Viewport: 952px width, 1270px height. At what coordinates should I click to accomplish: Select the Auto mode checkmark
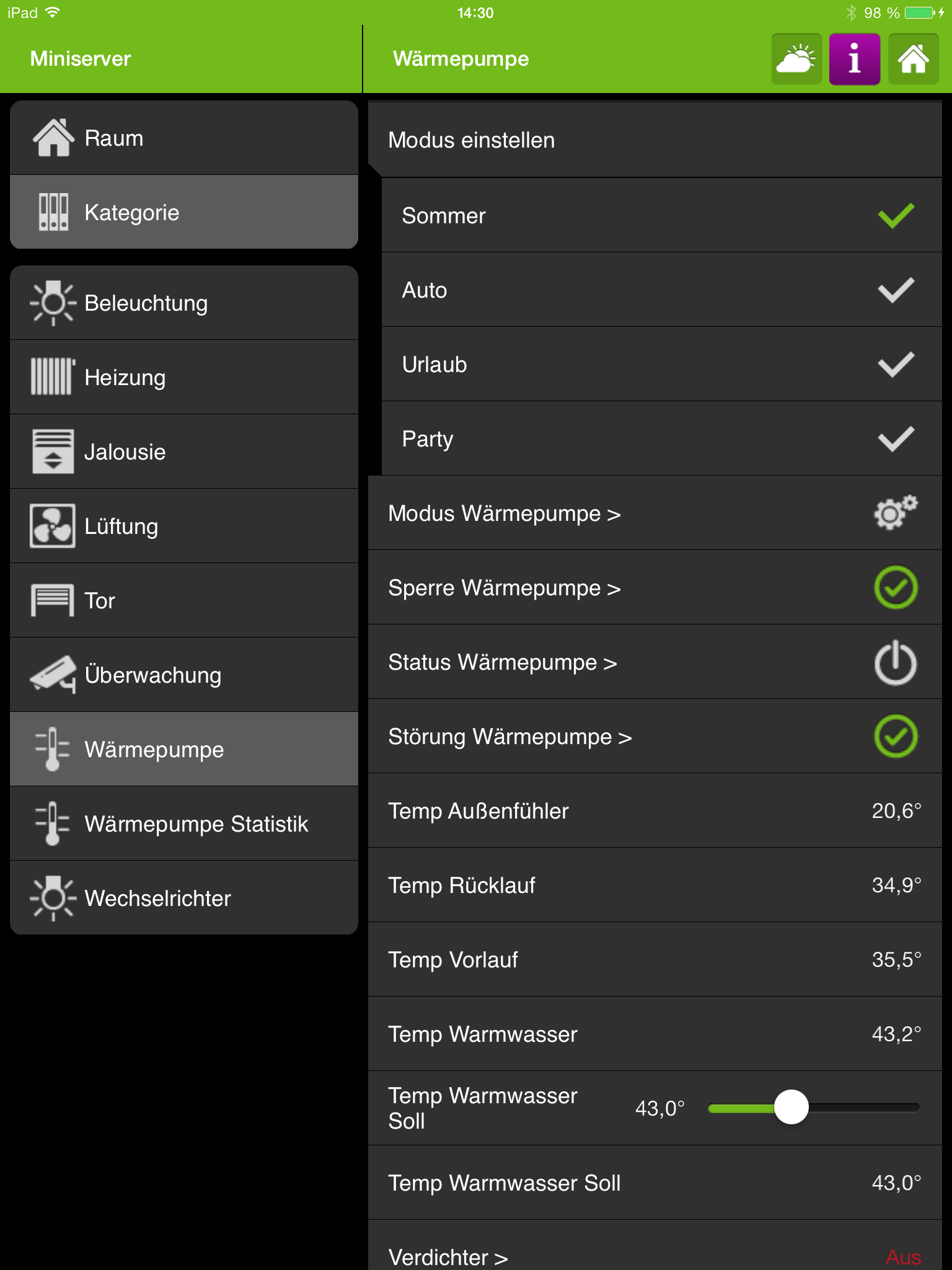coord(896,290)
